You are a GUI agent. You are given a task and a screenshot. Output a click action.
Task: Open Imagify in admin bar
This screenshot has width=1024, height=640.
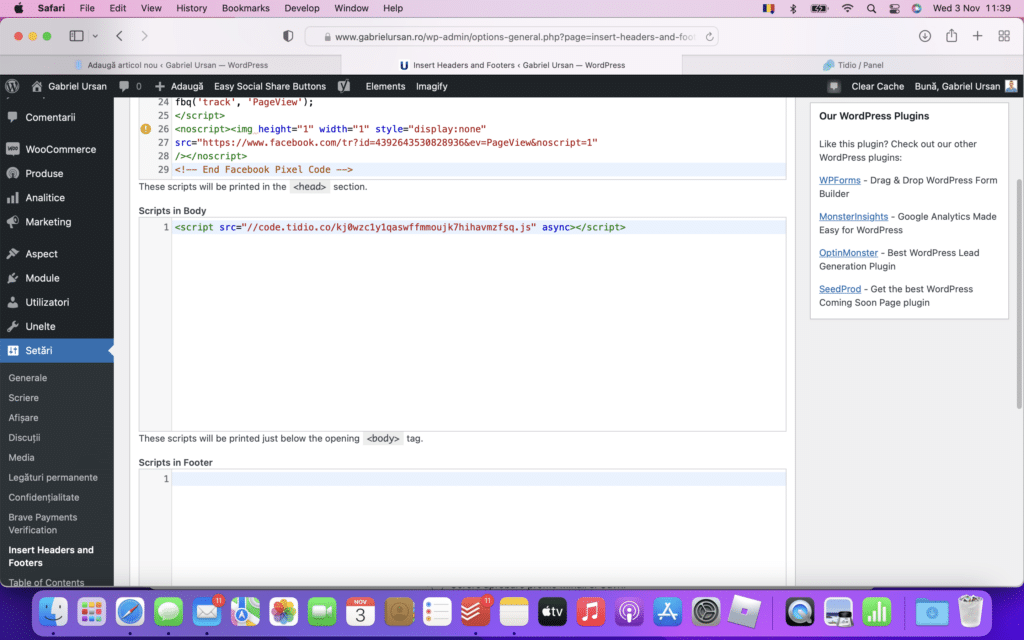tap(432, 86)
